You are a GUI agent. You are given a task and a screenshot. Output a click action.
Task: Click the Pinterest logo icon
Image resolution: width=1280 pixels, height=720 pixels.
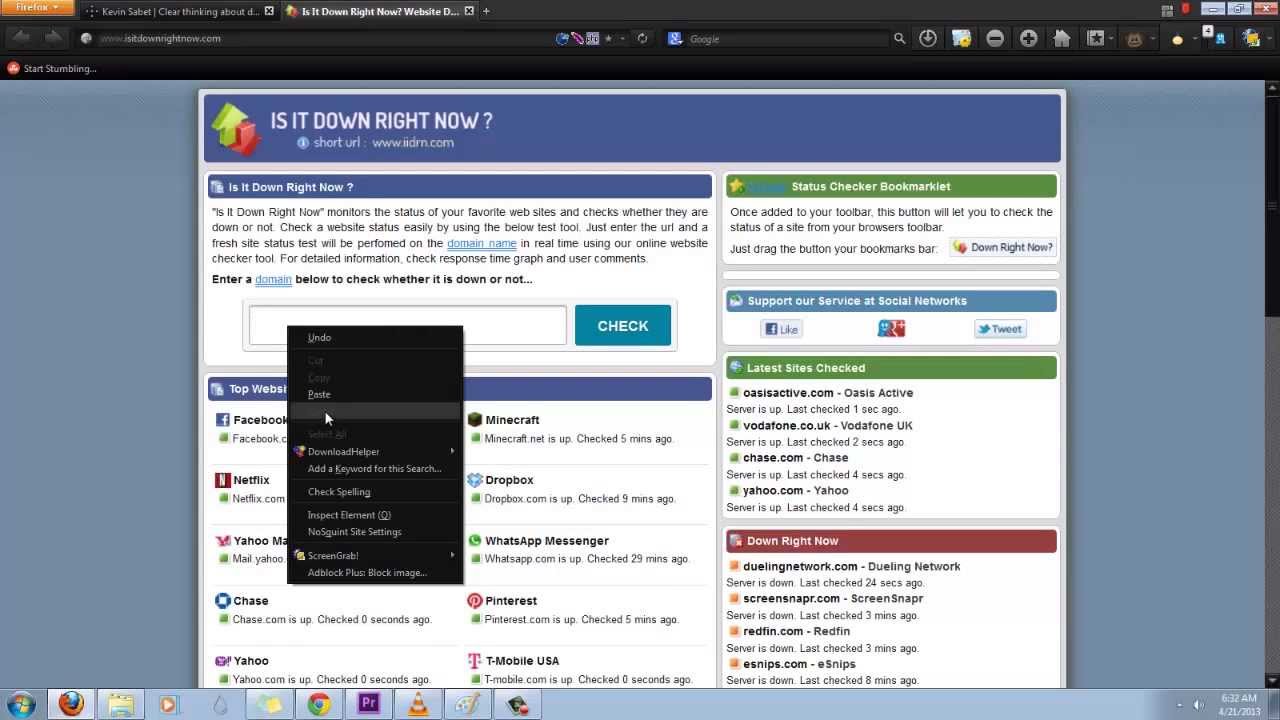point(474,601)
